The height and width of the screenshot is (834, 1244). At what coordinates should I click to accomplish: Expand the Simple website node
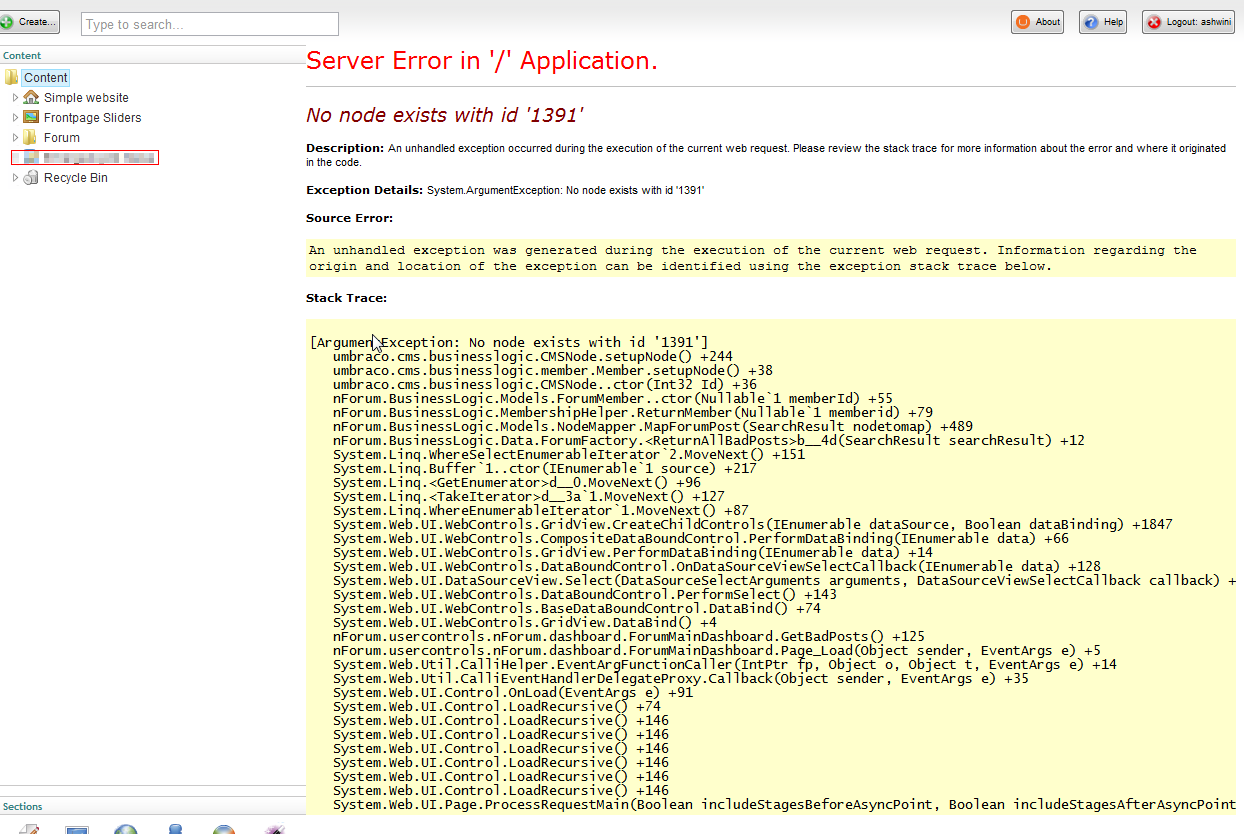pyautogui.click(x=15, y=98)
